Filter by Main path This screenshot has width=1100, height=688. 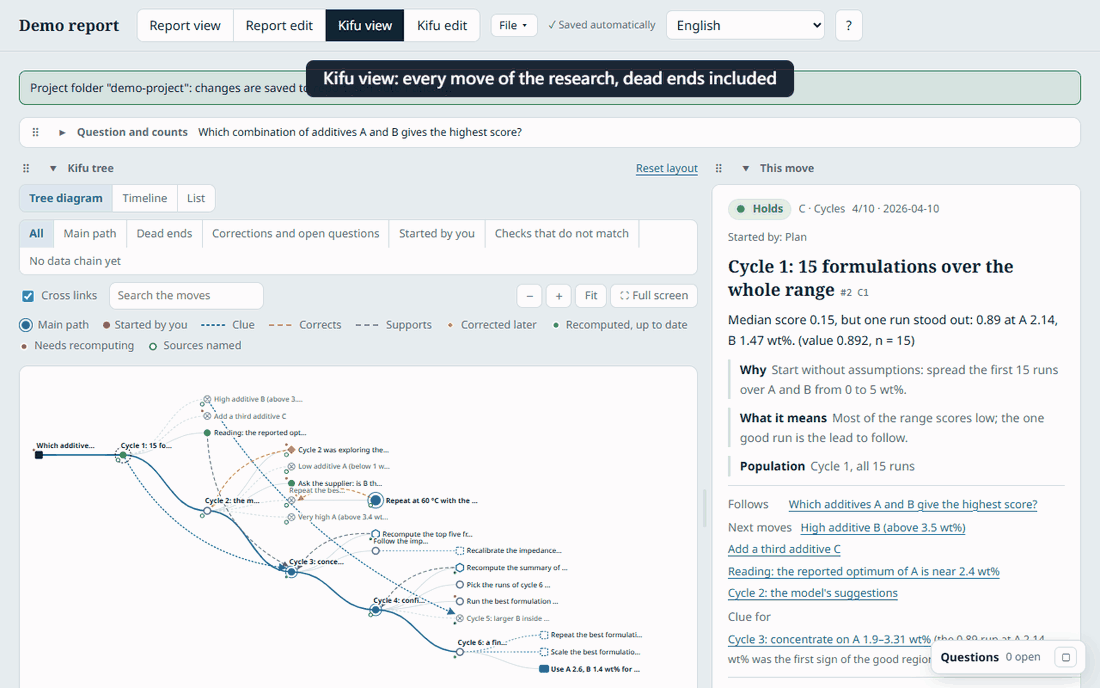tap(90, 234)
